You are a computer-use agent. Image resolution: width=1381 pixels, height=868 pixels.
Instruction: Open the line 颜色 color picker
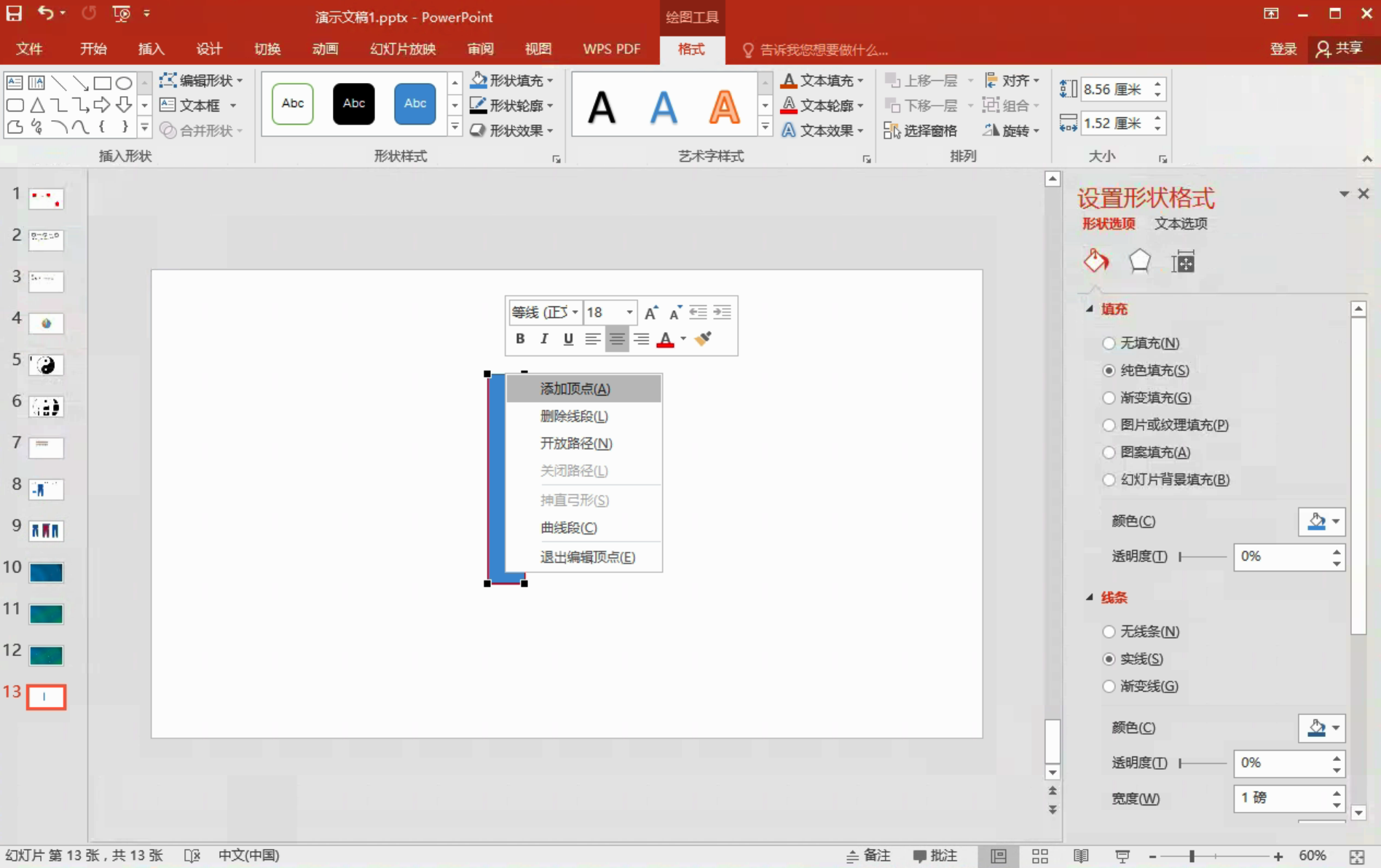1321,727
